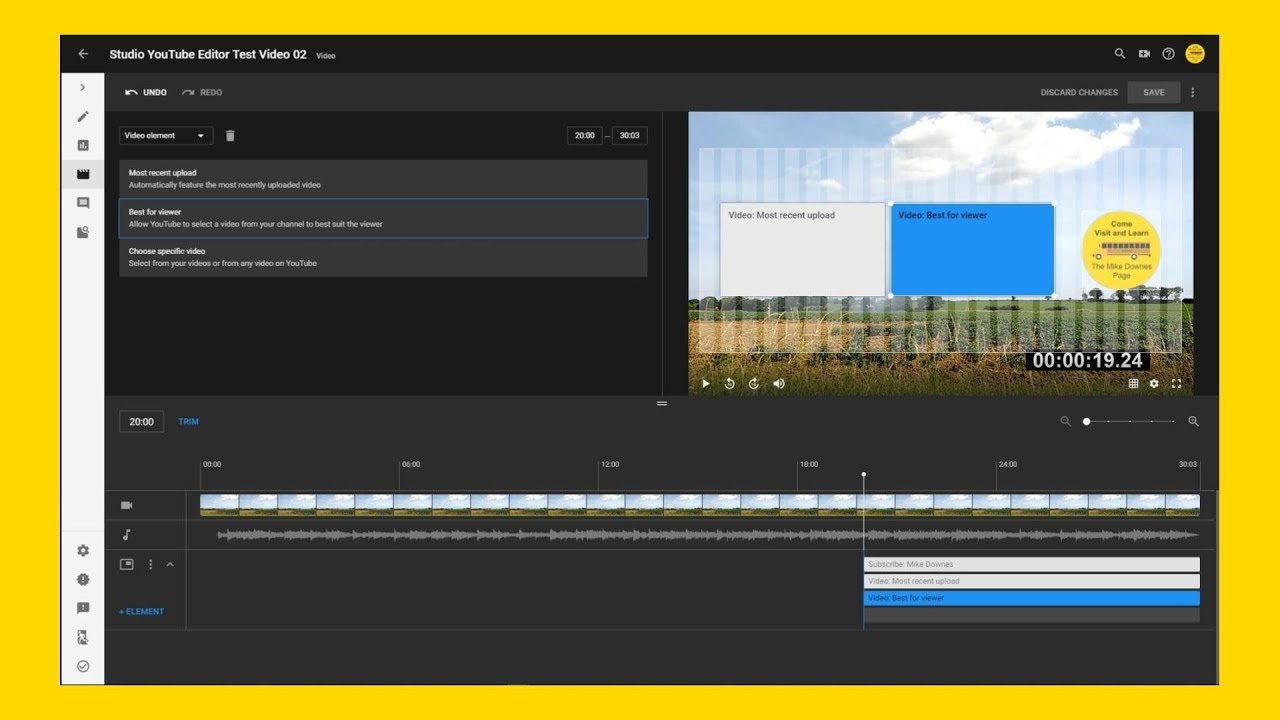Collapse the end screen track chevron
Viewport: 1280px width, 720px height.
point(170,564)
